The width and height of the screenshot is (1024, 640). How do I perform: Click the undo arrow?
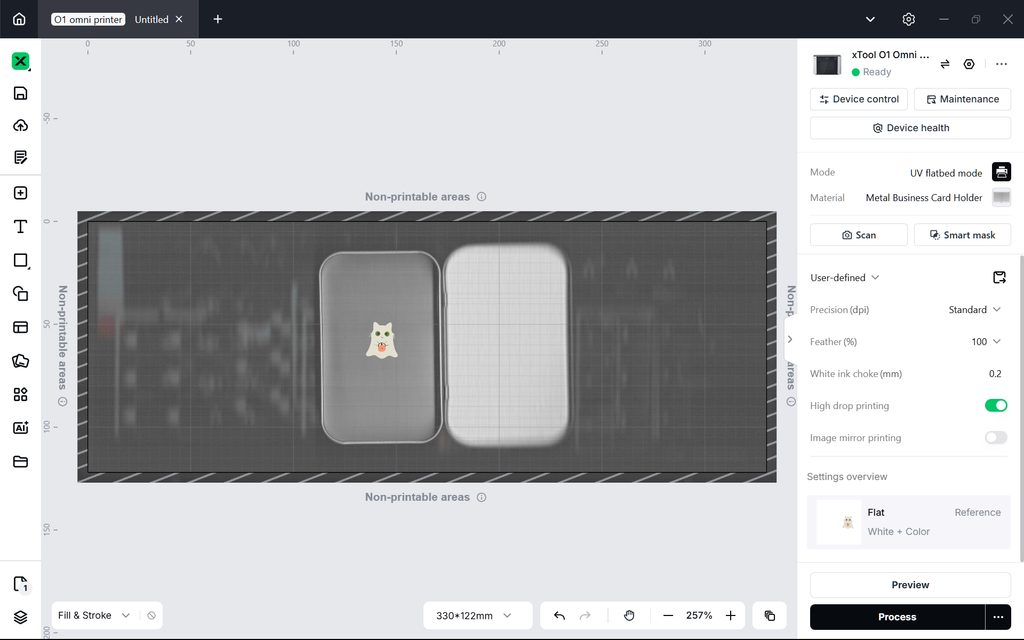click(x=559, y=615)
